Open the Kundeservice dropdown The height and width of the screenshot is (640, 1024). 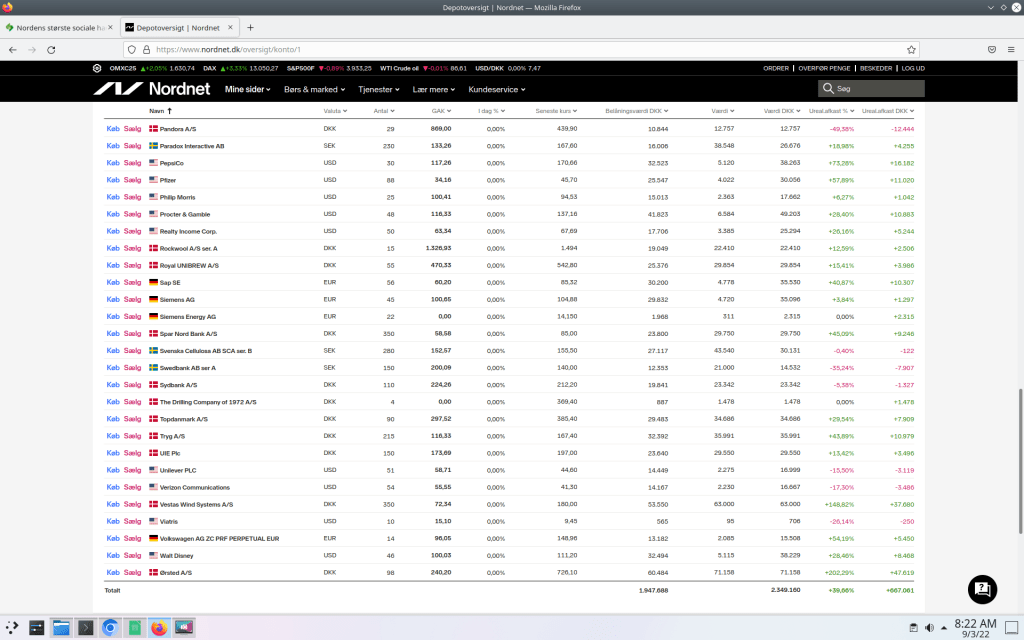[x=497, y=89]
